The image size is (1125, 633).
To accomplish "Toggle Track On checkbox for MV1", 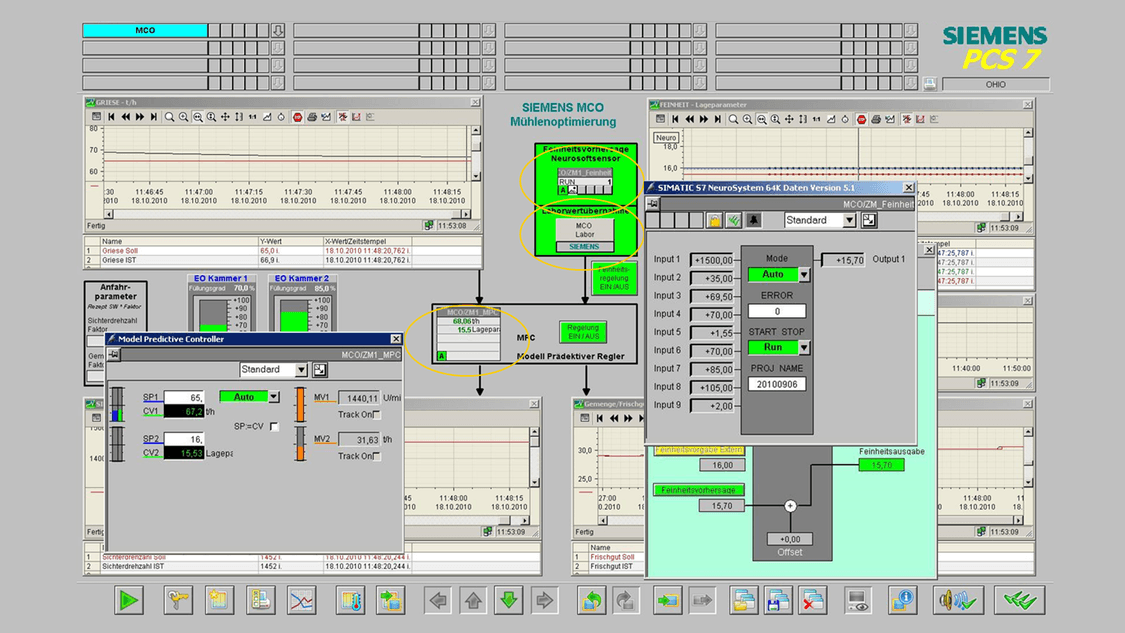I will (x=376, y=414).
